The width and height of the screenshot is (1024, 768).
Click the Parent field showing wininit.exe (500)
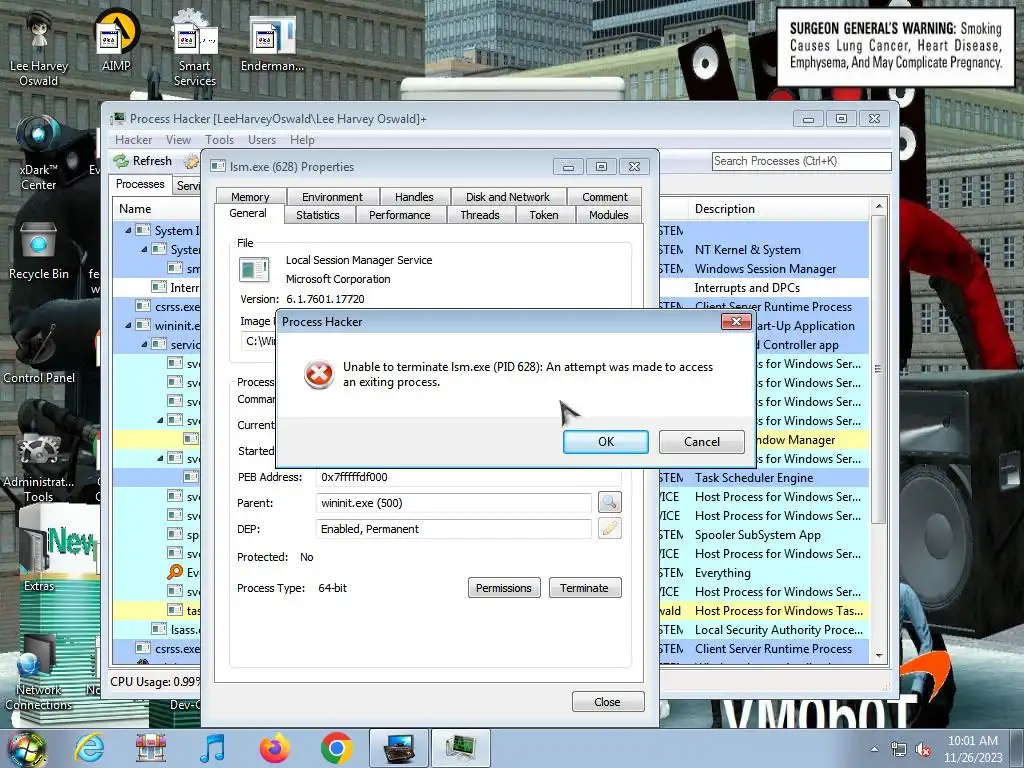click(x=454, y=503)
